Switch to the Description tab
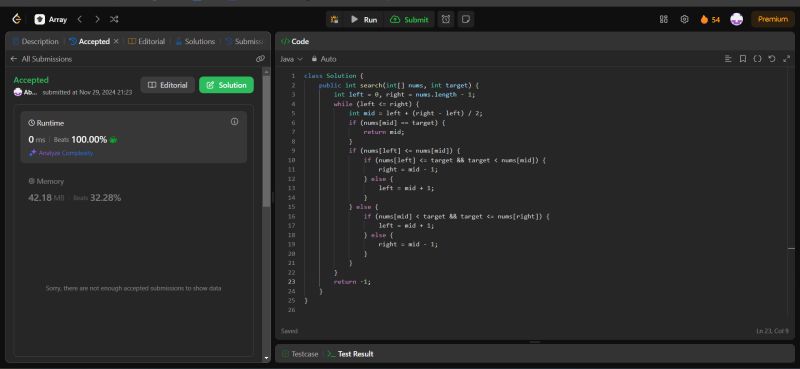Viewport: 800px width, 369px height. click(35, 41)
